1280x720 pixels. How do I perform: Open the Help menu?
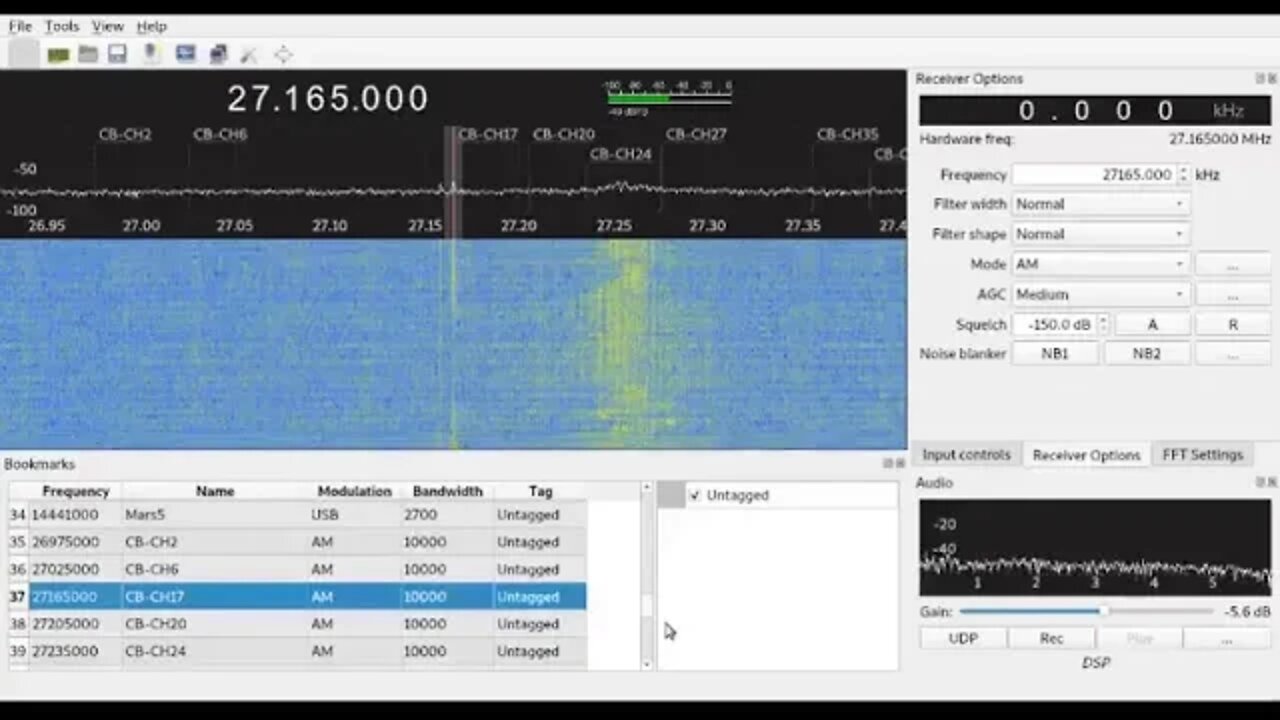tap(151, 26)
